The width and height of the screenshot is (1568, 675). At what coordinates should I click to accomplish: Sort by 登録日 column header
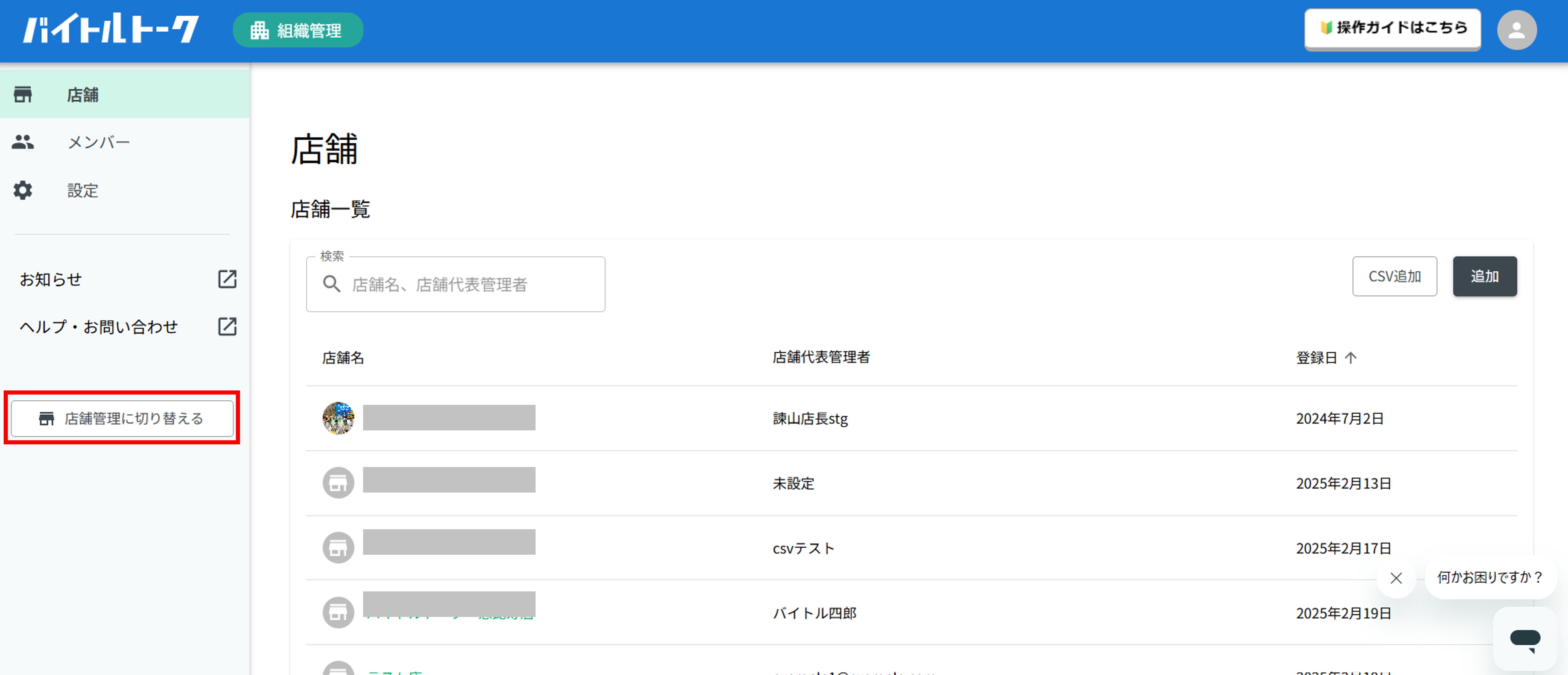click(x=1316, y=357)
